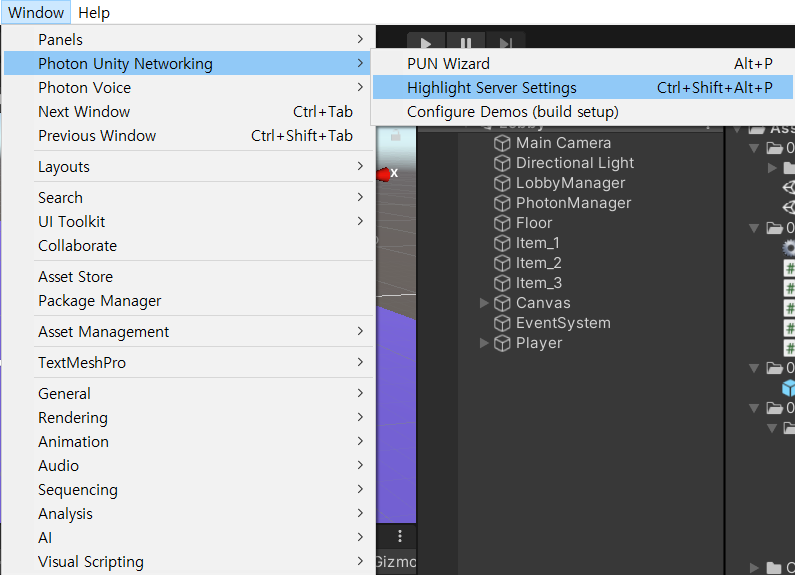Viewport: 795px width, 575px height.
Task: Select PhotonManager object in Hierarchy
Action: coord(573,203)
